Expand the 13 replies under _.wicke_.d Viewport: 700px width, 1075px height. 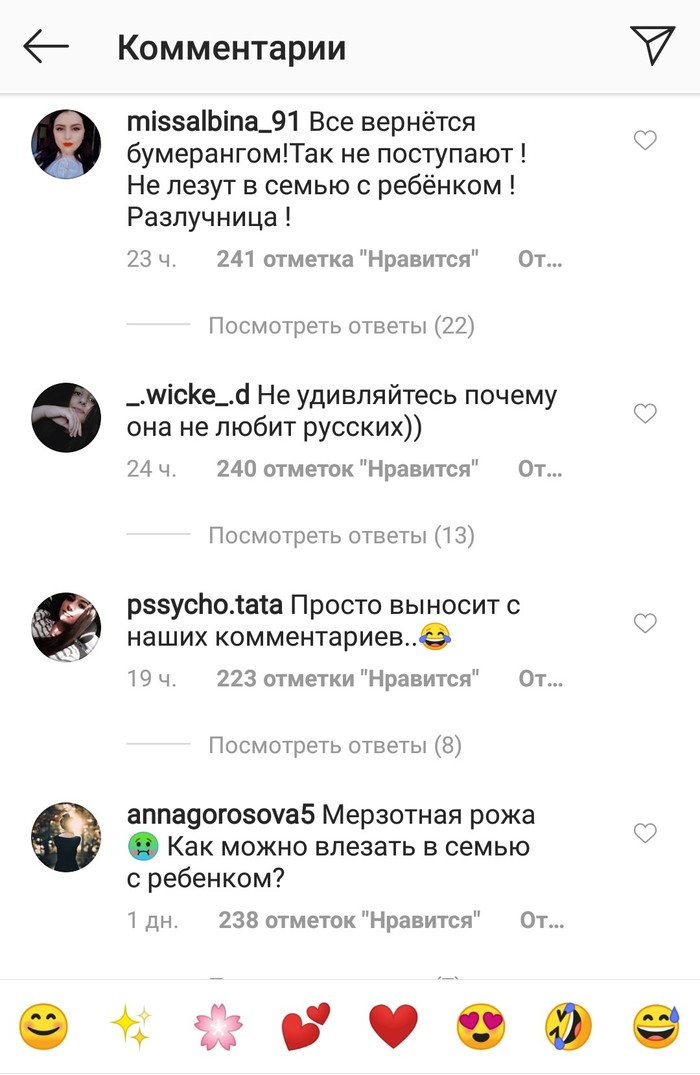coord(341,535)
